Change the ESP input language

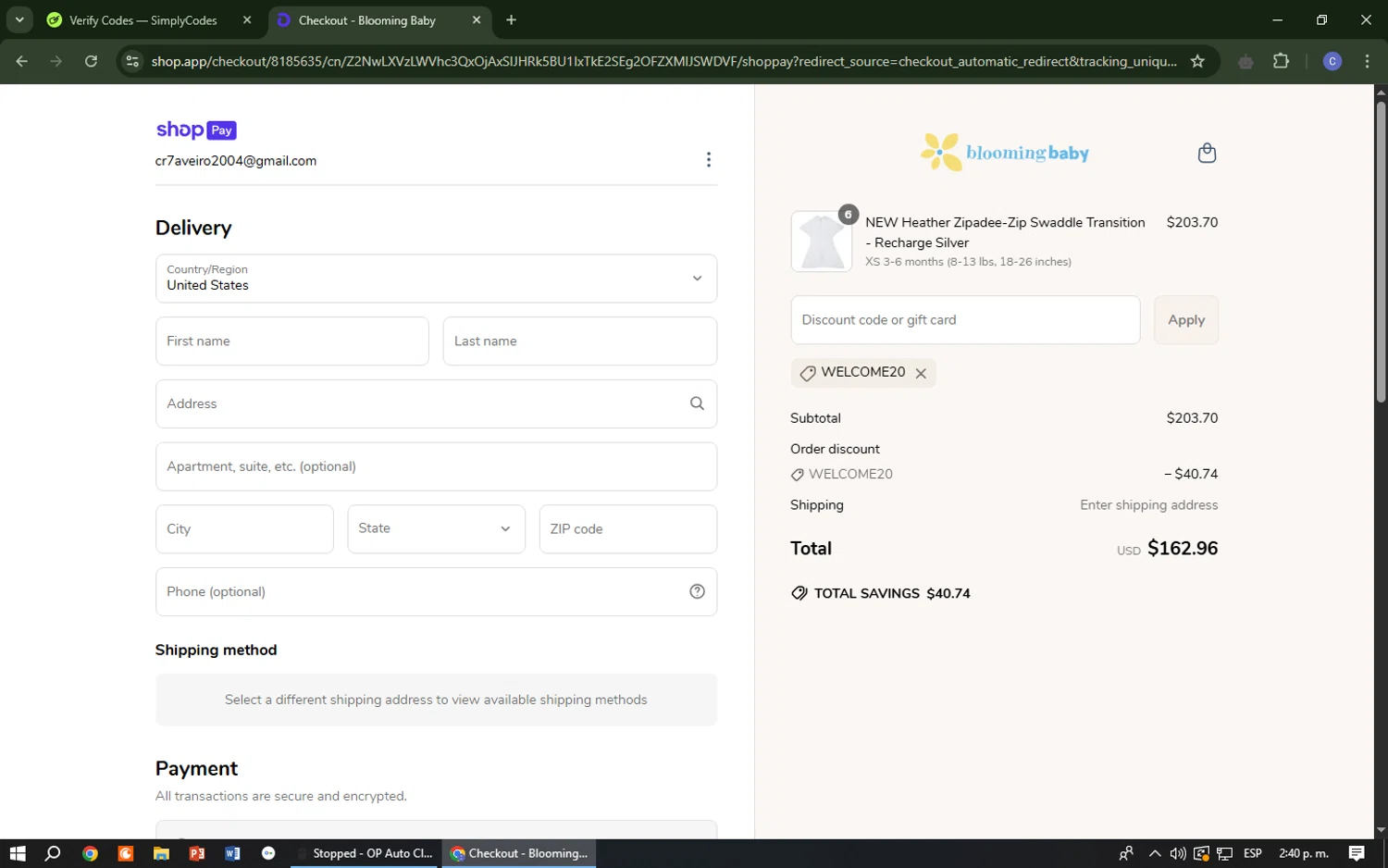(1253, 853)
